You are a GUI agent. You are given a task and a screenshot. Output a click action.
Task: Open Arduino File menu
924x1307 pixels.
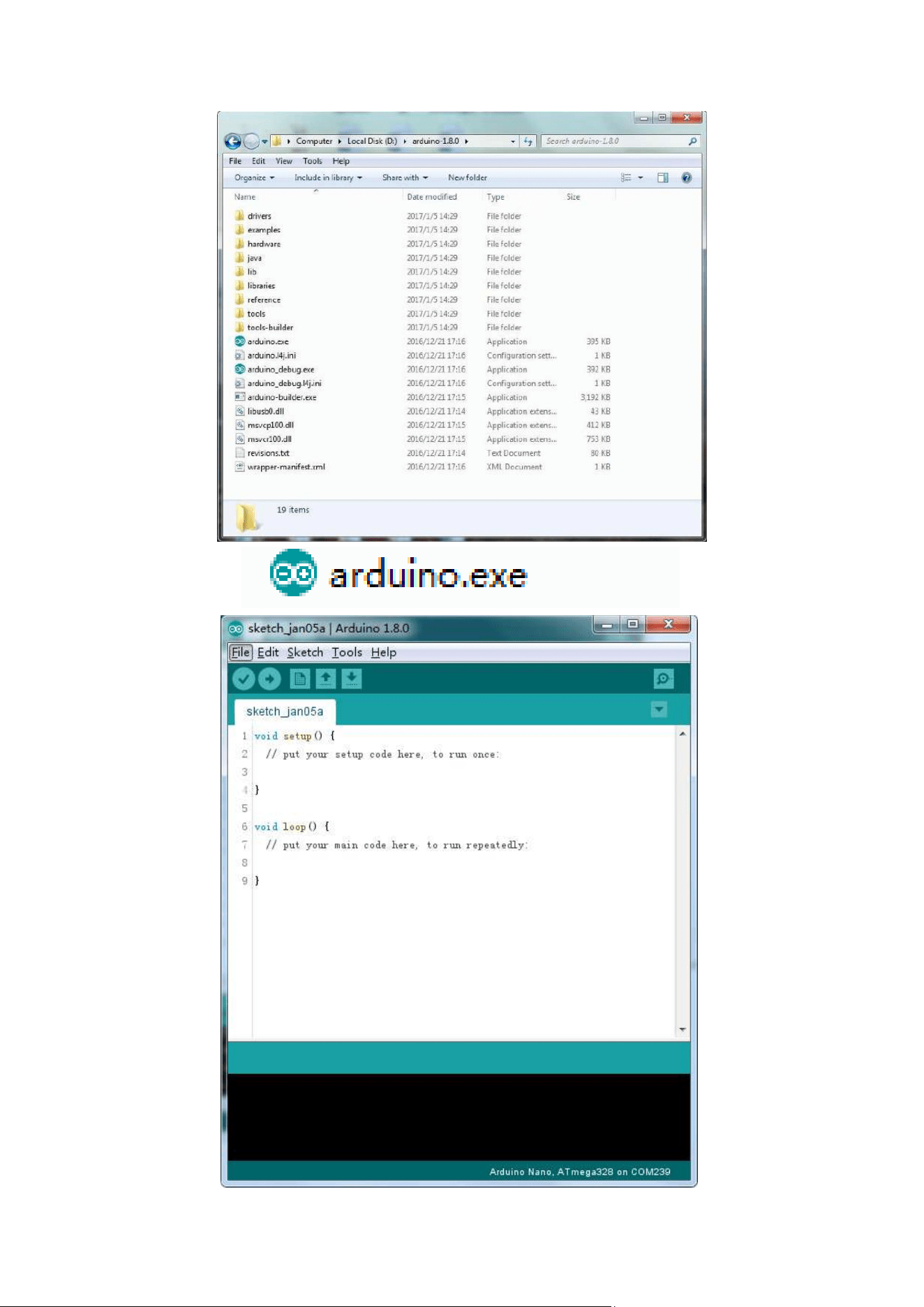240,652
